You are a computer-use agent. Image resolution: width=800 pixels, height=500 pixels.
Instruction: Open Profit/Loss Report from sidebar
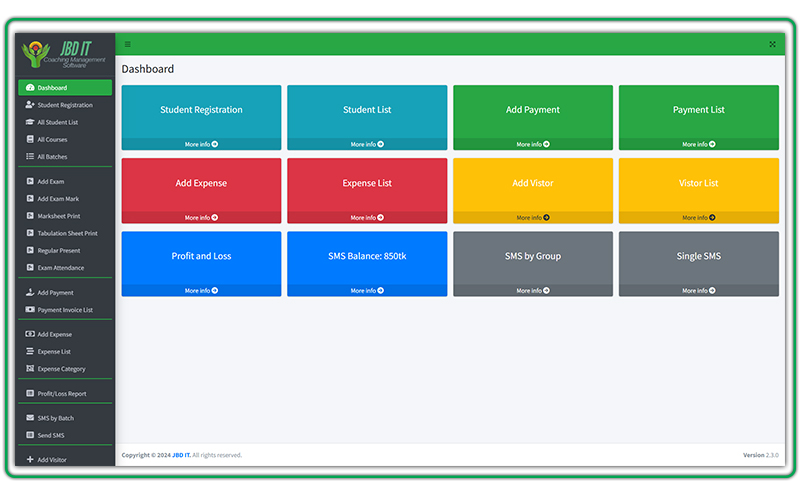tap(62, 394)
